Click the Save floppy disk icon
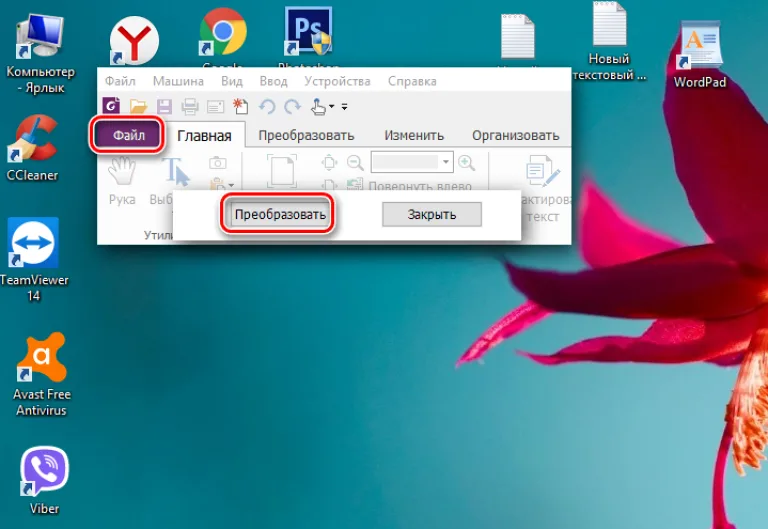The image size is (768, 529). [164, 106]
